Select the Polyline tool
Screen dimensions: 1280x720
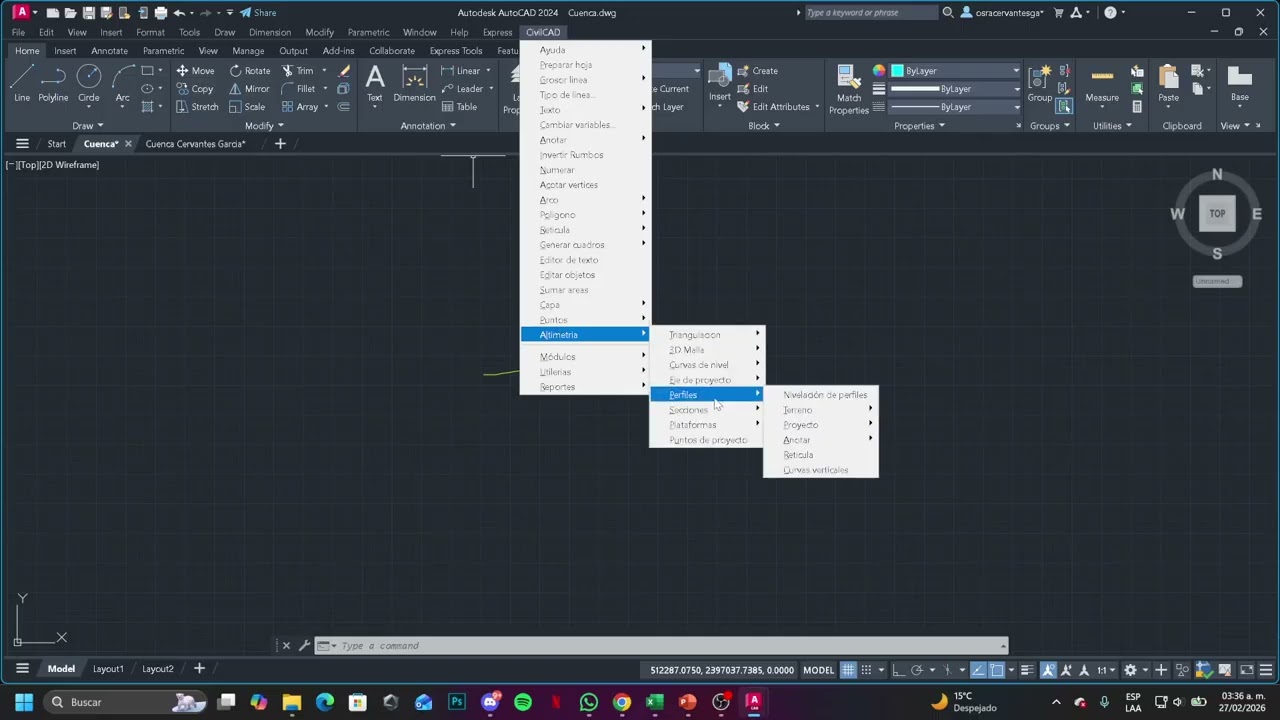53,84
